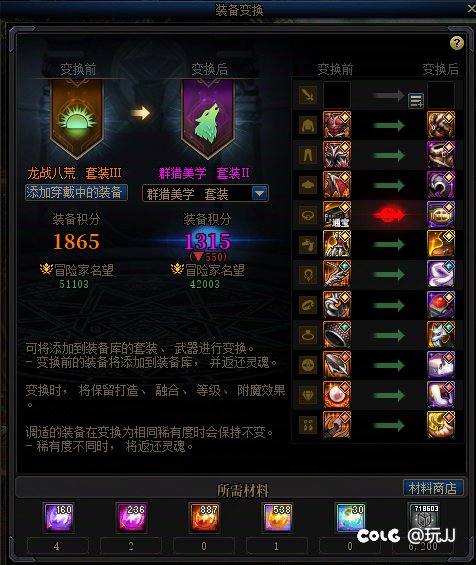Close the 装备变换 window
Screen dimensions: 476x565
pos(471,9)
